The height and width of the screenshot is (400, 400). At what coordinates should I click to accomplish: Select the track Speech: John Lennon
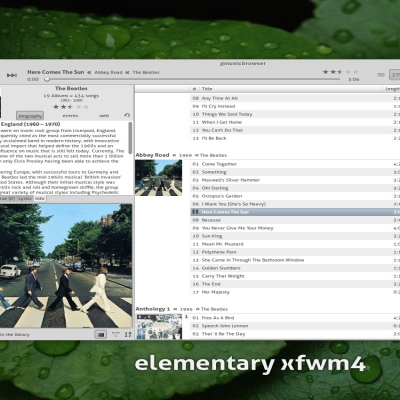pyautogui.click(x=295, y=326)
